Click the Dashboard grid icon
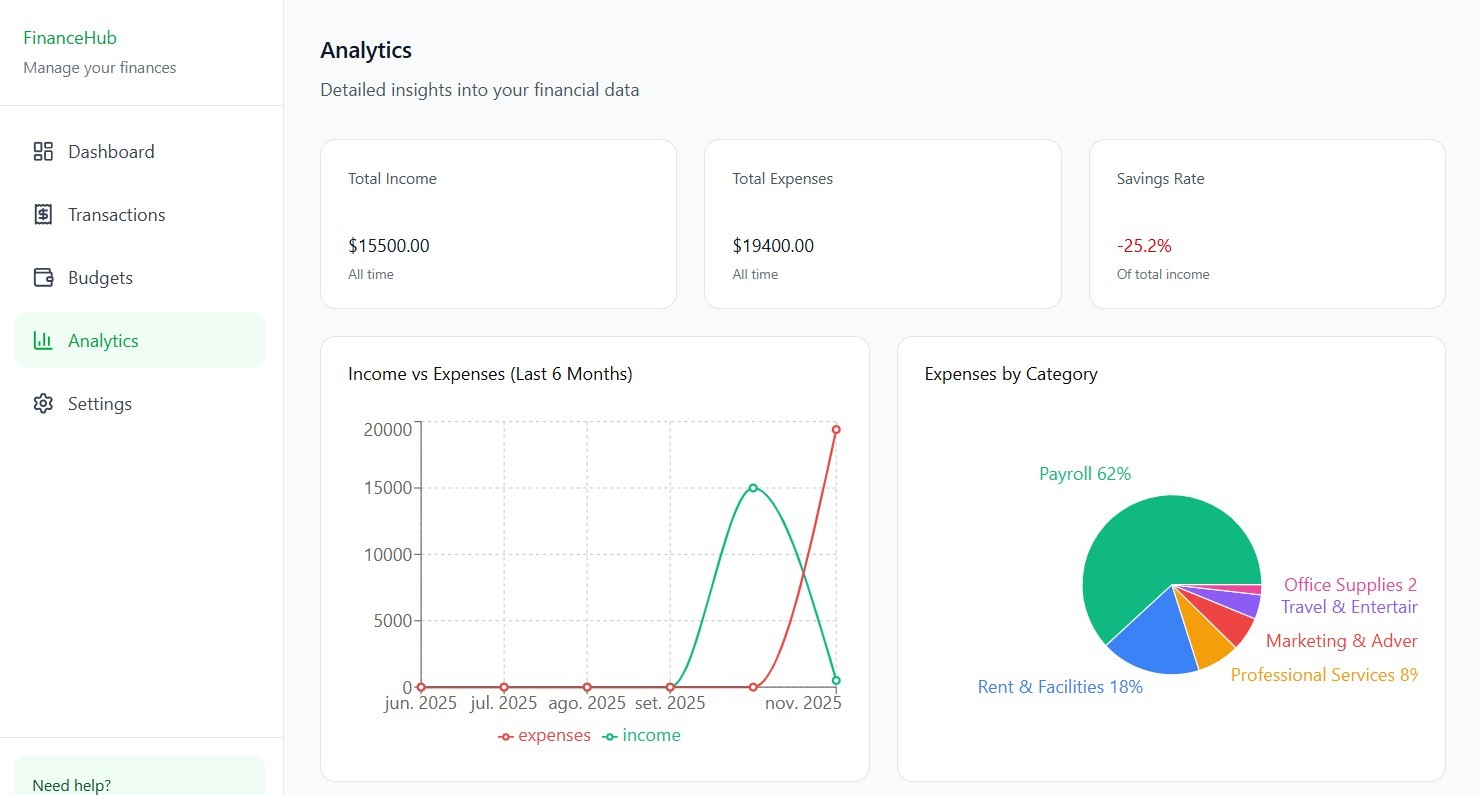1480x795 pixels. (43, 152)
